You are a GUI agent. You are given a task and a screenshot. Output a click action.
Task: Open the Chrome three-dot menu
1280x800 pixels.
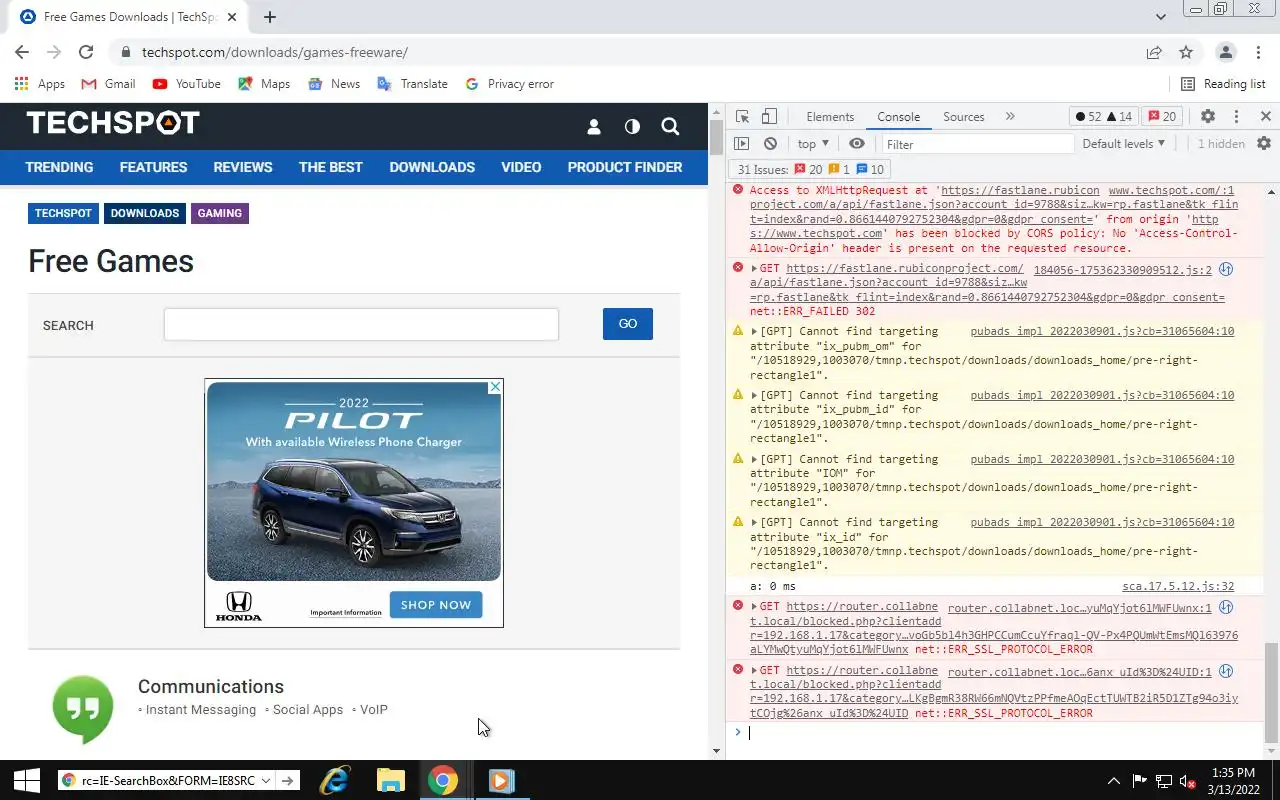click(x=1257, y=52)
